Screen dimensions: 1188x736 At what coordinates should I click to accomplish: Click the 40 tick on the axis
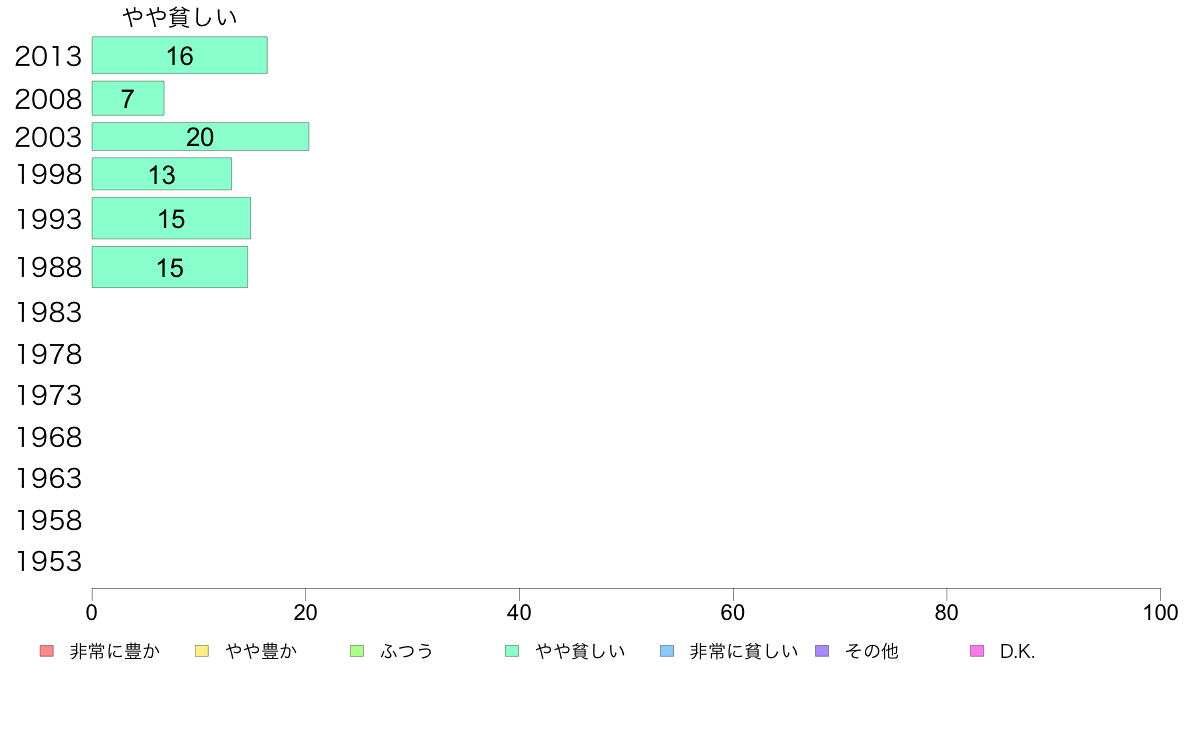519,612
